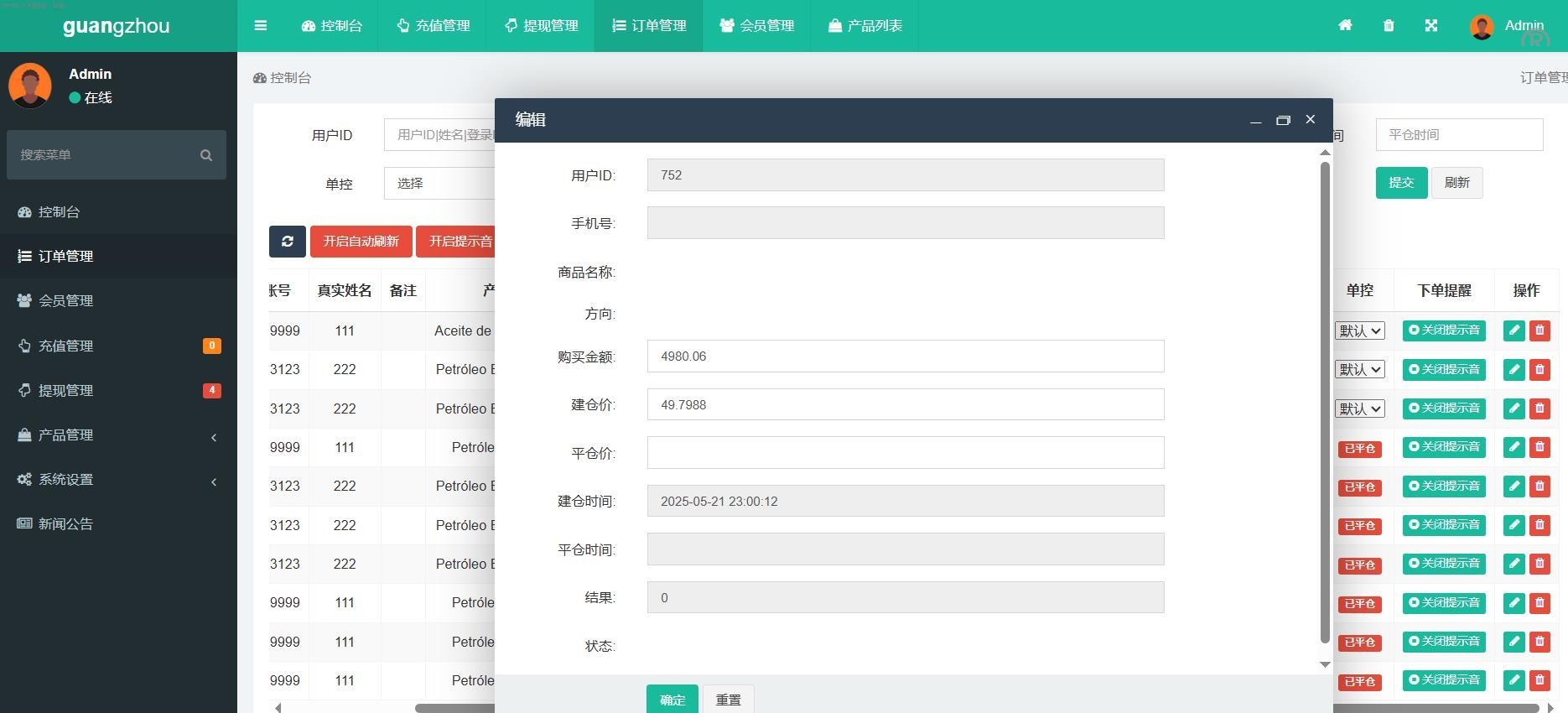1568x713 pixels.
Task: Click the red delete icon in first row
Action: [x=1539, y=330]
